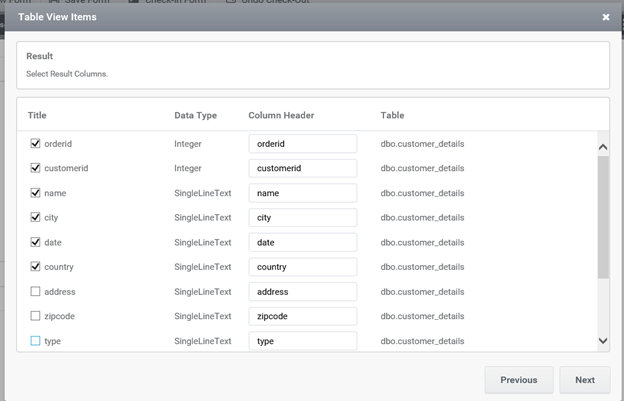The height and width of the screenshot is (401, 624).
Task: Enable the address column checkbox
Action: (35, 292)
